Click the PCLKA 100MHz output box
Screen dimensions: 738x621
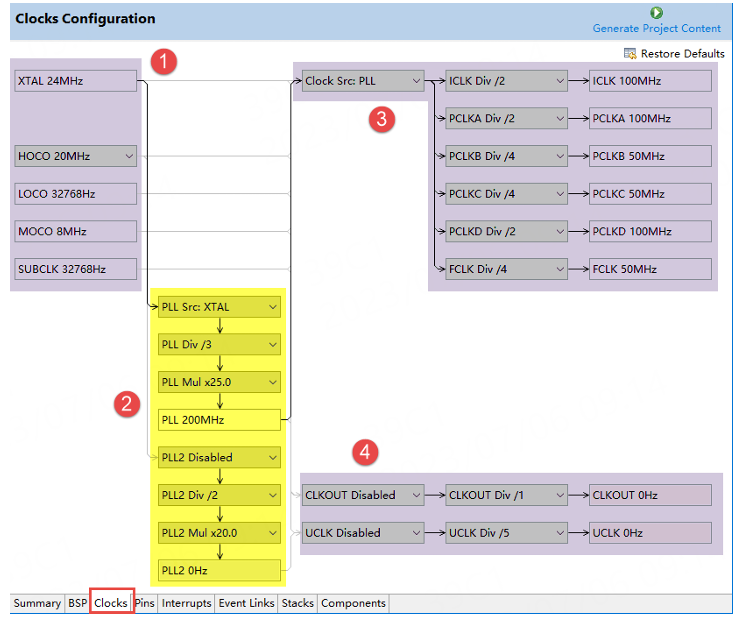(x=650, y=118)
